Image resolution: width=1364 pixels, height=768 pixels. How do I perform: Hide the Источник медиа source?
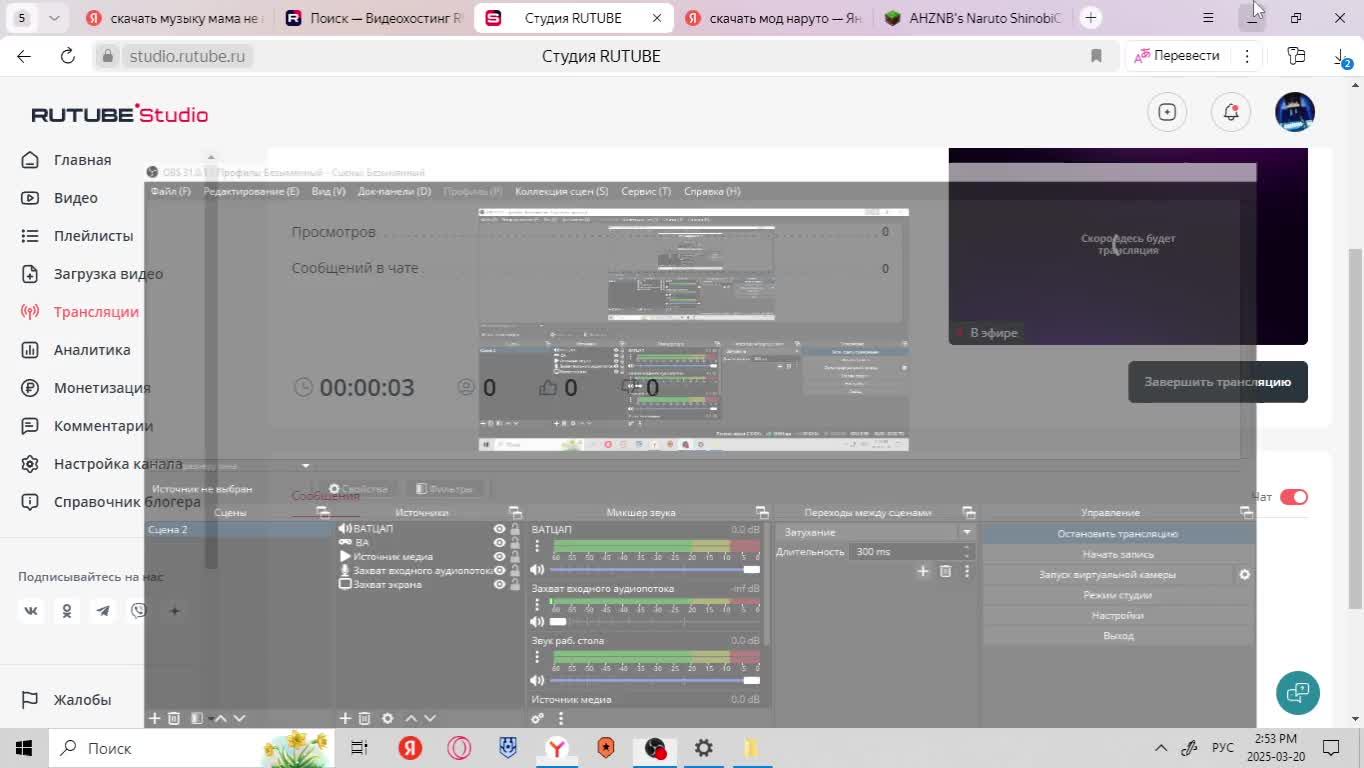(499, 557)
